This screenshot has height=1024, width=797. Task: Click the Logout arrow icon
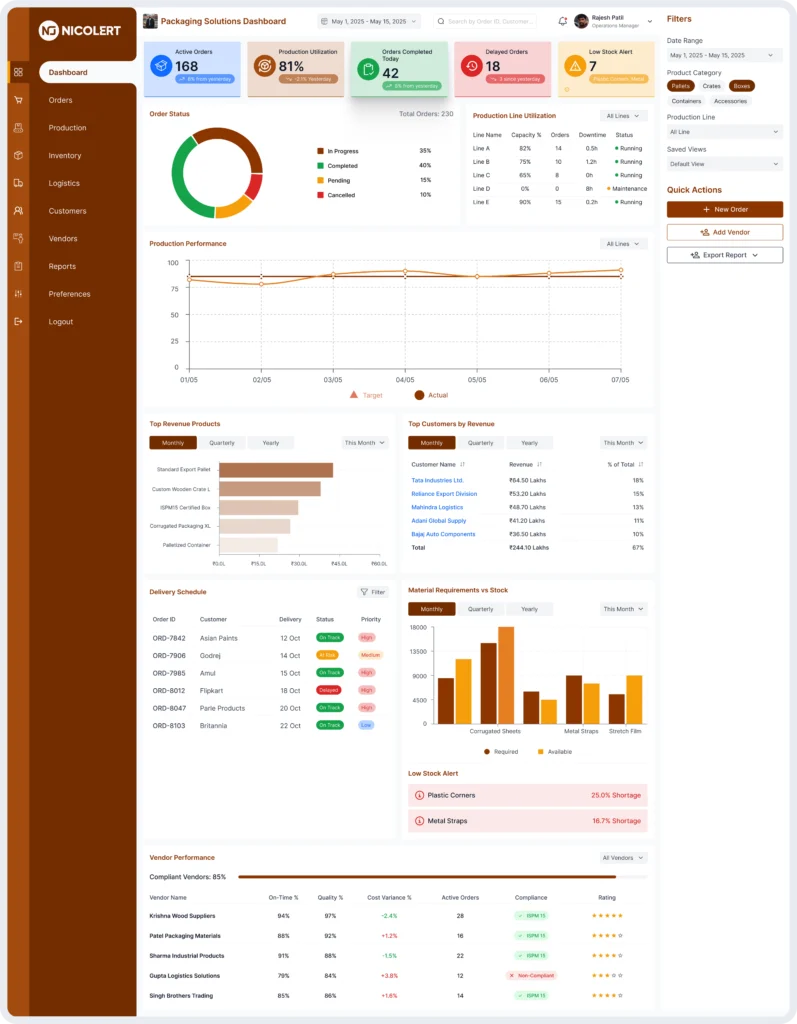click(x=18, y=321)
